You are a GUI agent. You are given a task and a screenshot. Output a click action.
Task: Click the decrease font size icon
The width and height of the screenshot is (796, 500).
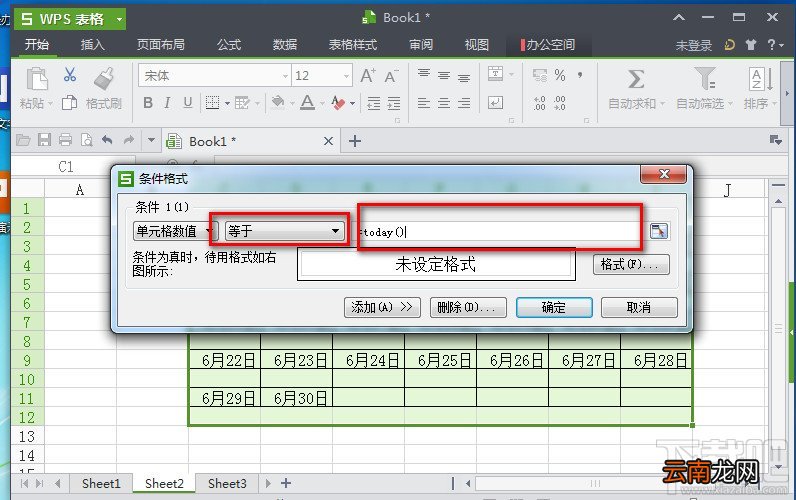coord(391,76)
